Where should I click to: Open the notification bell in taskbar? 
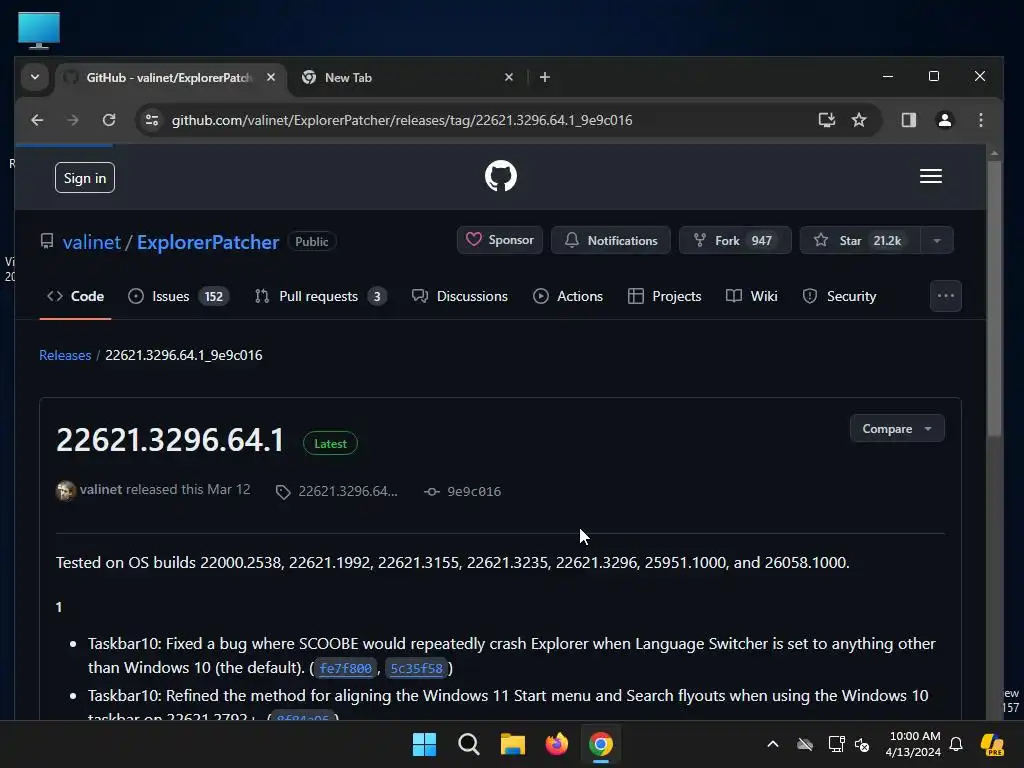(956, 744)
